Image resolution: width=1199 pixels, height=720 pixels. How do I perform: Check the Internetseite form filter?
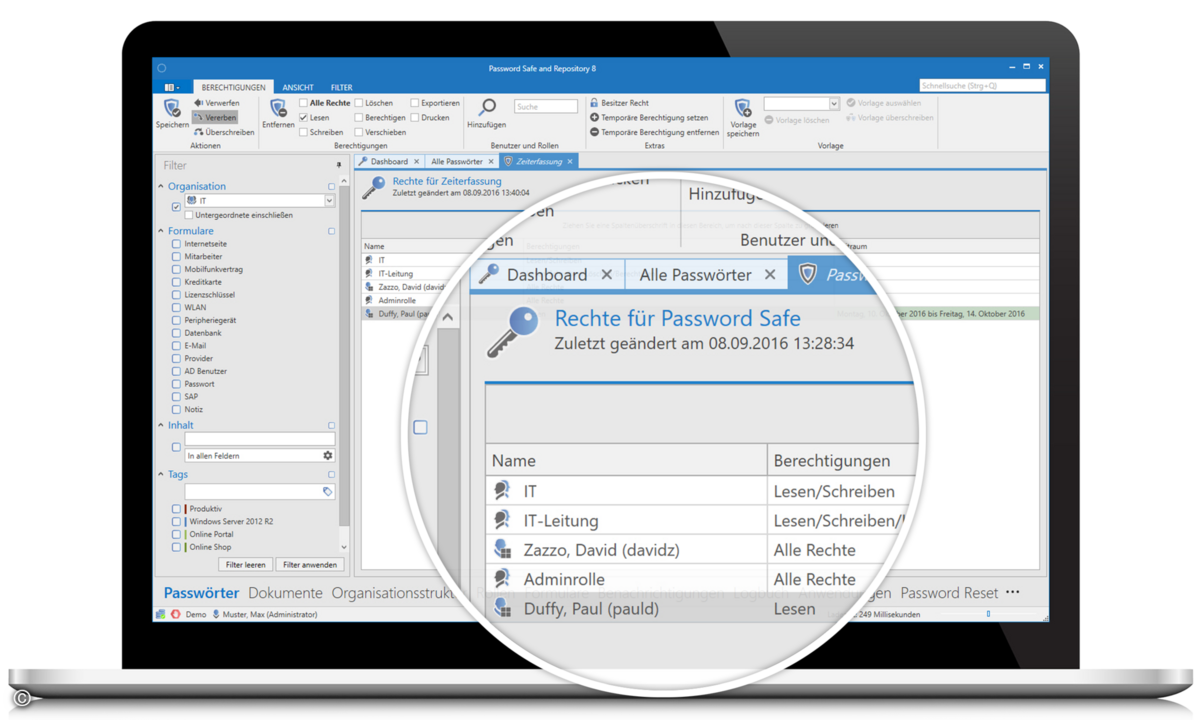177,244
